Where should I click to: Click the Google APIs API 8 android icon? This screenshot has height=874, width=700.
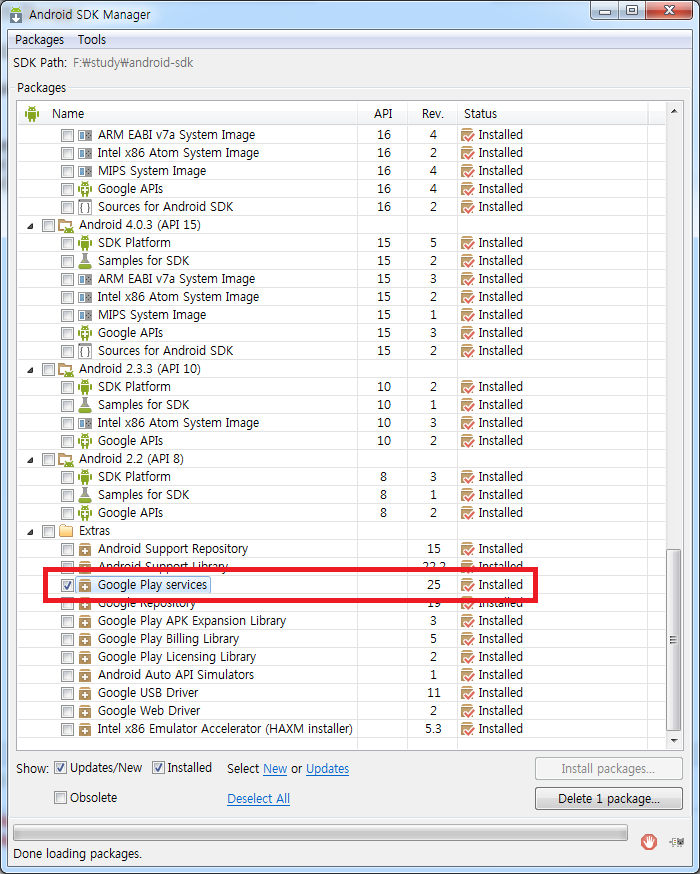[85, 513]
